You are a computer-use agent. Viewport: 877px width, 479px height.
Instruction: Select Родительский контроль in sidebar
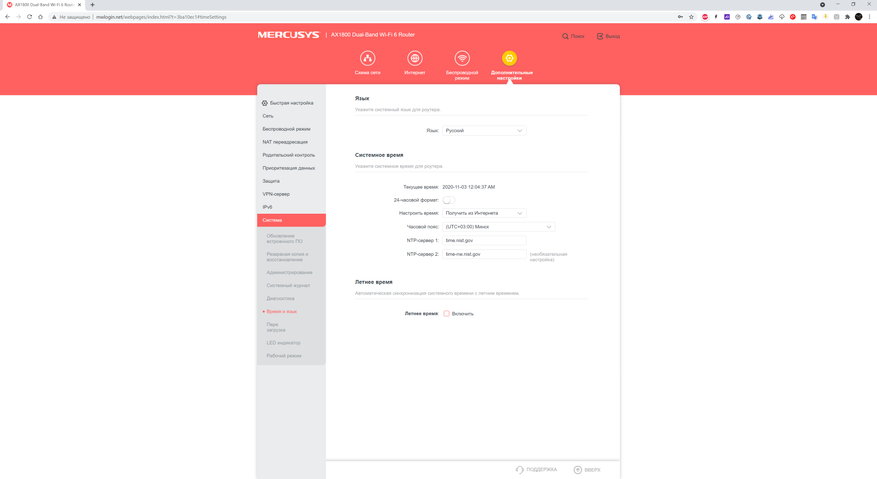coord(289,155)
